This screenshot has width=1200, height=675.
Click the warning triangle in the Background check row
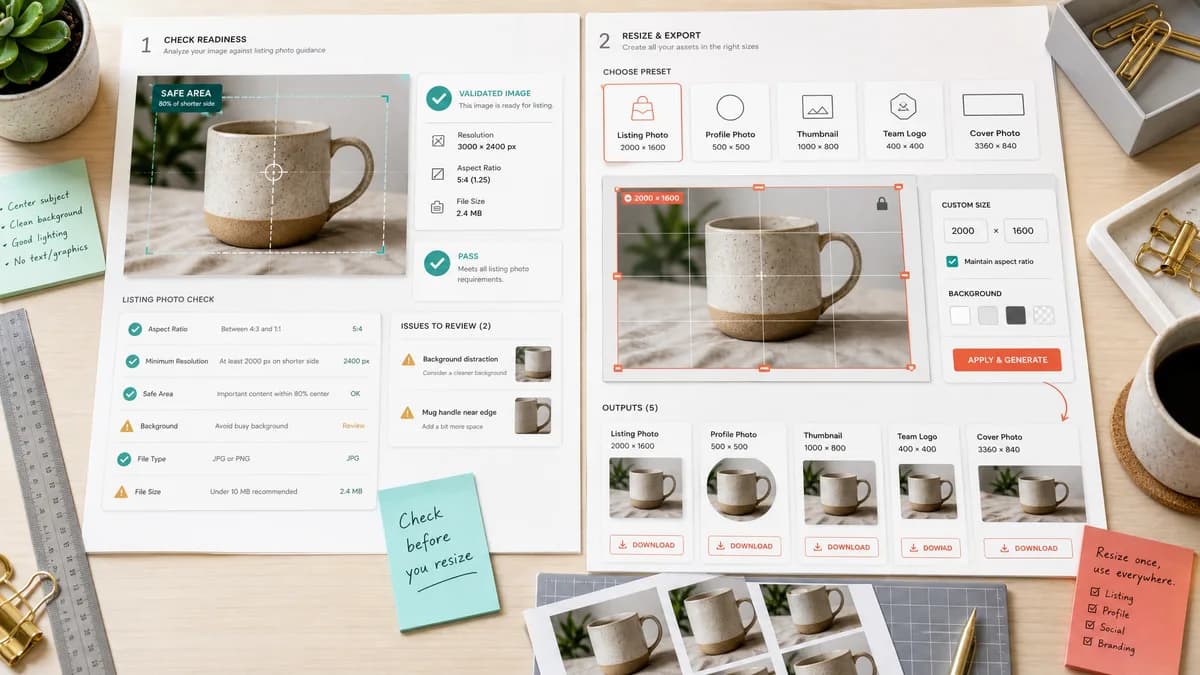pos(127,426)
